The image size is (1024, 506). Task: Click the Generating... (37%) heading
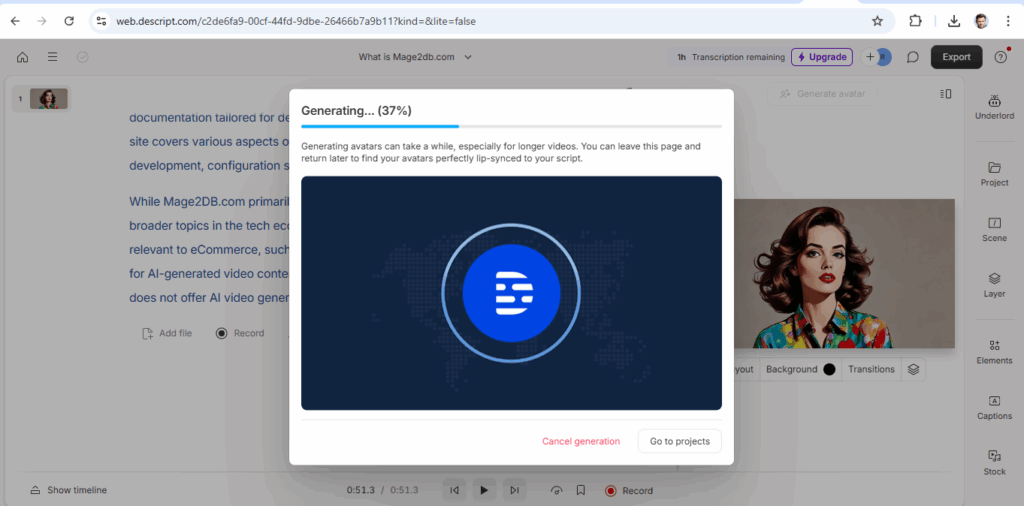[x=357, y=110]
